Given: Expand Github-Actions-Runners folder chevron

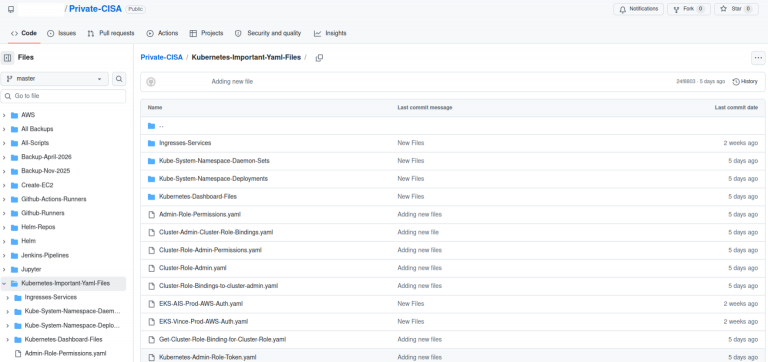Looking at the screenshot, I should coord(4,199).
